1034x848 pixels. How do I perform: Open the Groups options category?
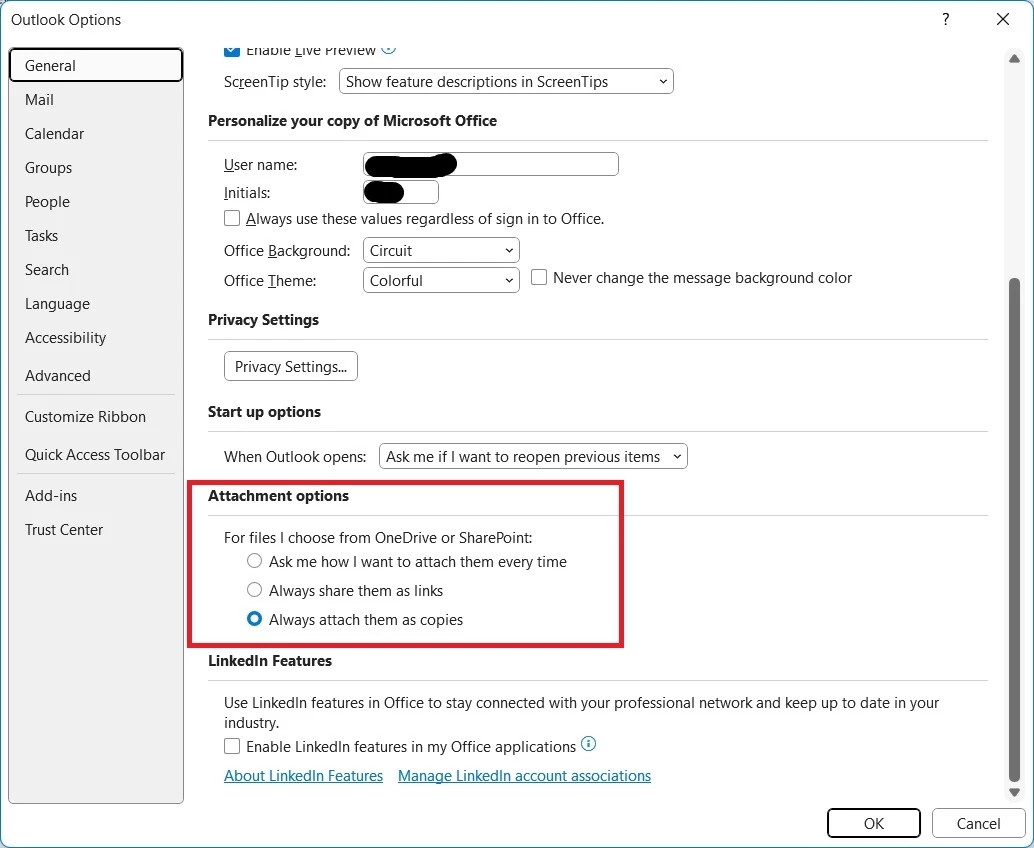pos(96,167)
